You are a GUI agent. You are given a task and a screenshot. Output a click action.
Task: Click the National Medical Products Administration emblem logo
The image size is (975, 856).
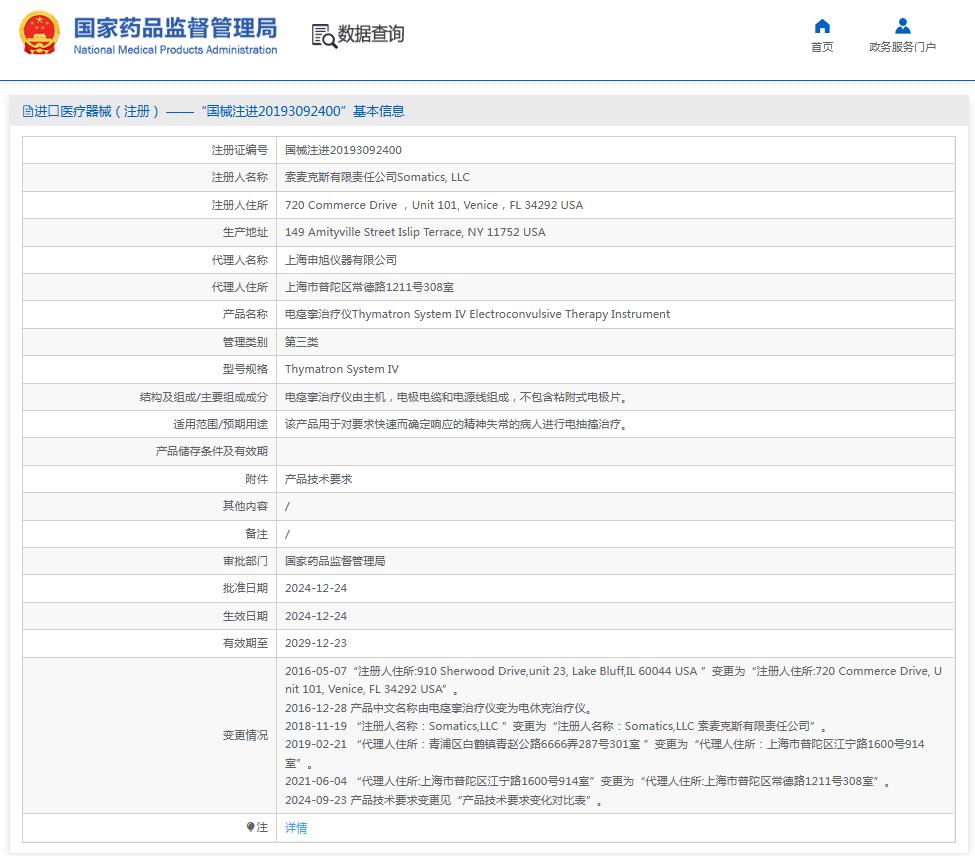click(x=40, y=34)
